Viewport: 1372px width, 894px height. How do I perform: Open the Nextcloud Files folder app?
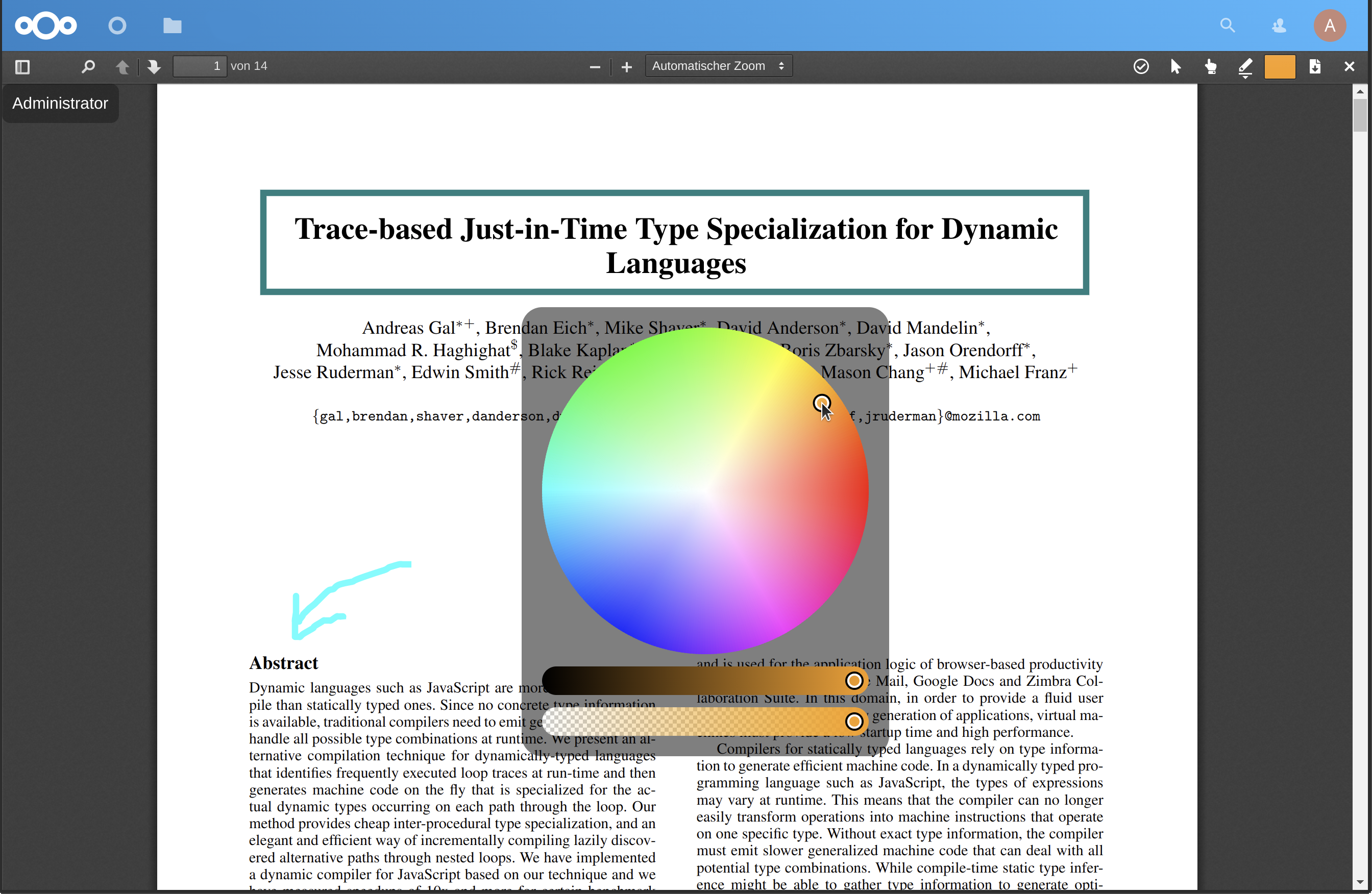[x=172, y=26]
